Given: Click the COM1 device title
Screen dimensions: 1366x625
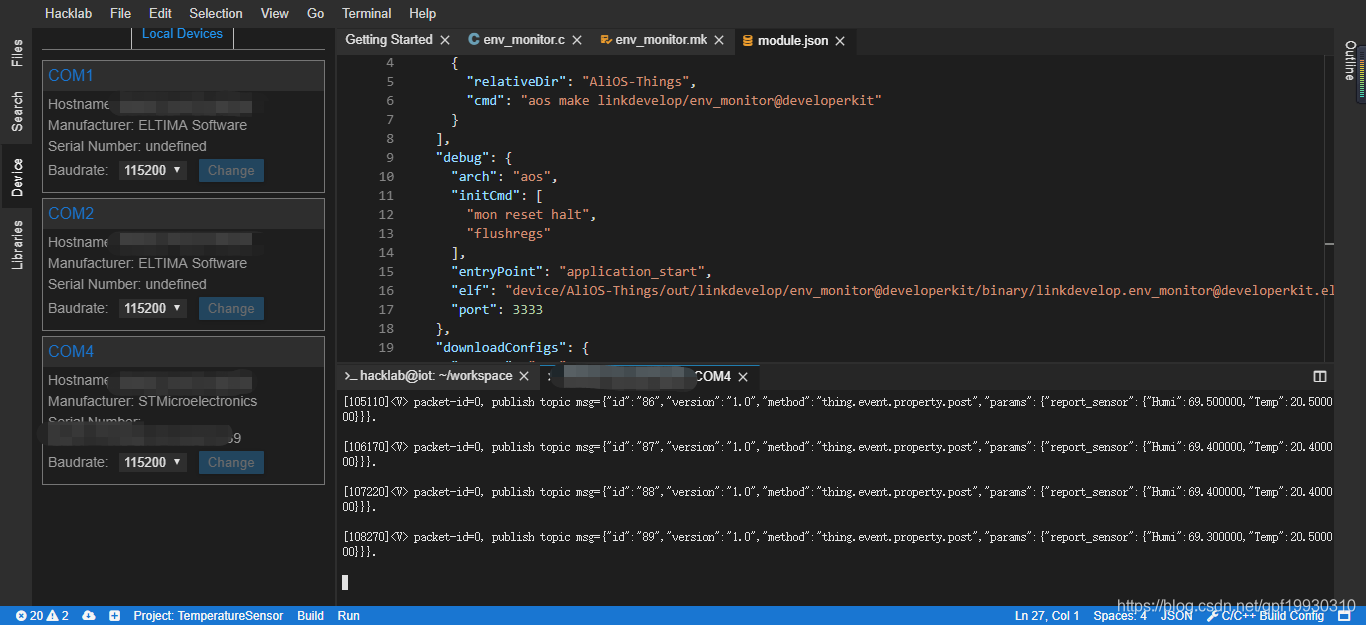Looking at the screenshot, I should click(71, 76).
